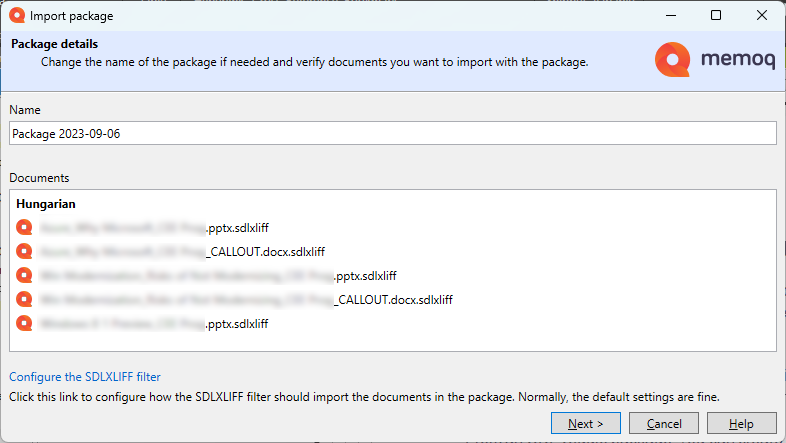Minimize the Import package dialog
Screen dimensions: 786x443
tap(671, 16)
